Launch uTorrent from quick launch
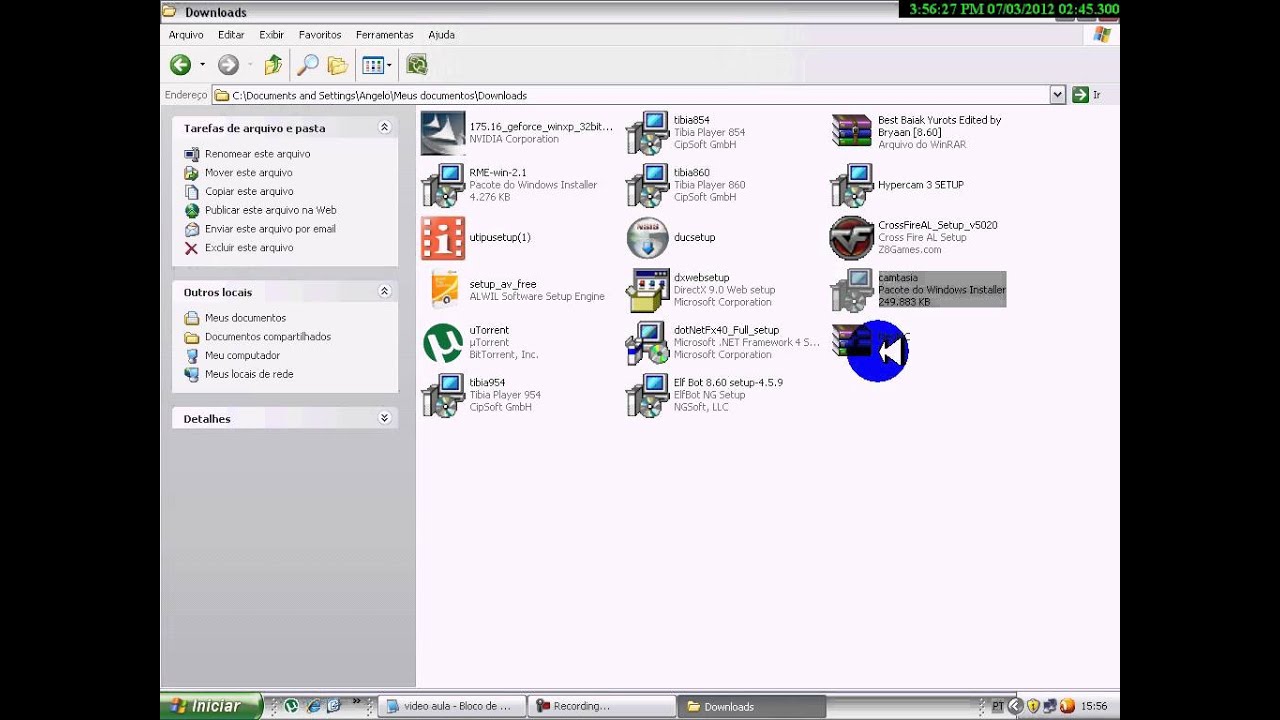Viewport: 1280px width, 720px height. pyautogui.click(x=291, y=706)
